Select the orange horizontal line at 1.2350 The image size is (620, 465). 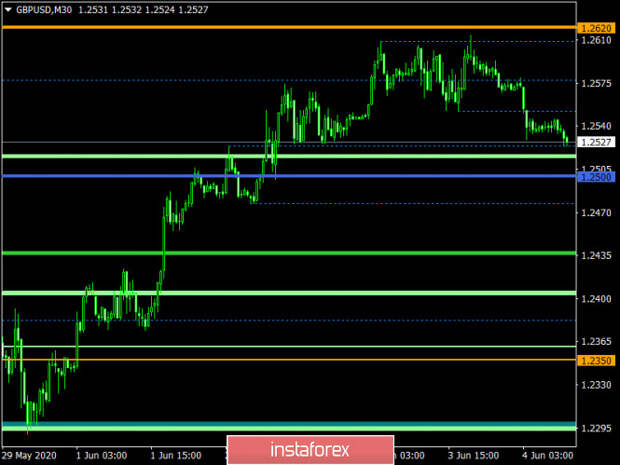(x=289, y=360)
